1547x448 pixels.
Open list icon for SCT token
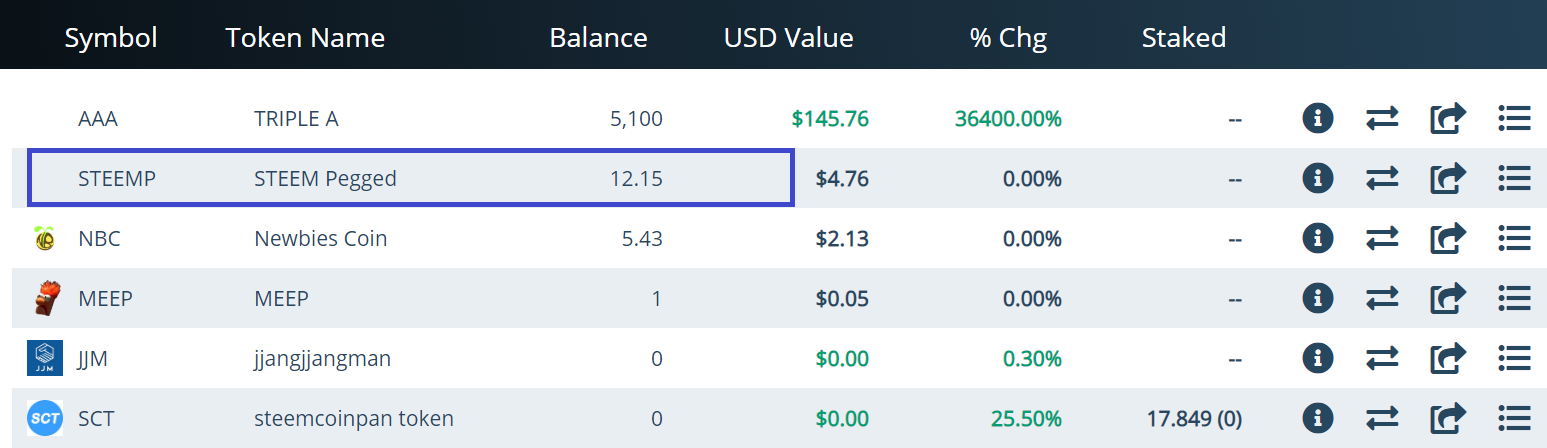1515,418
